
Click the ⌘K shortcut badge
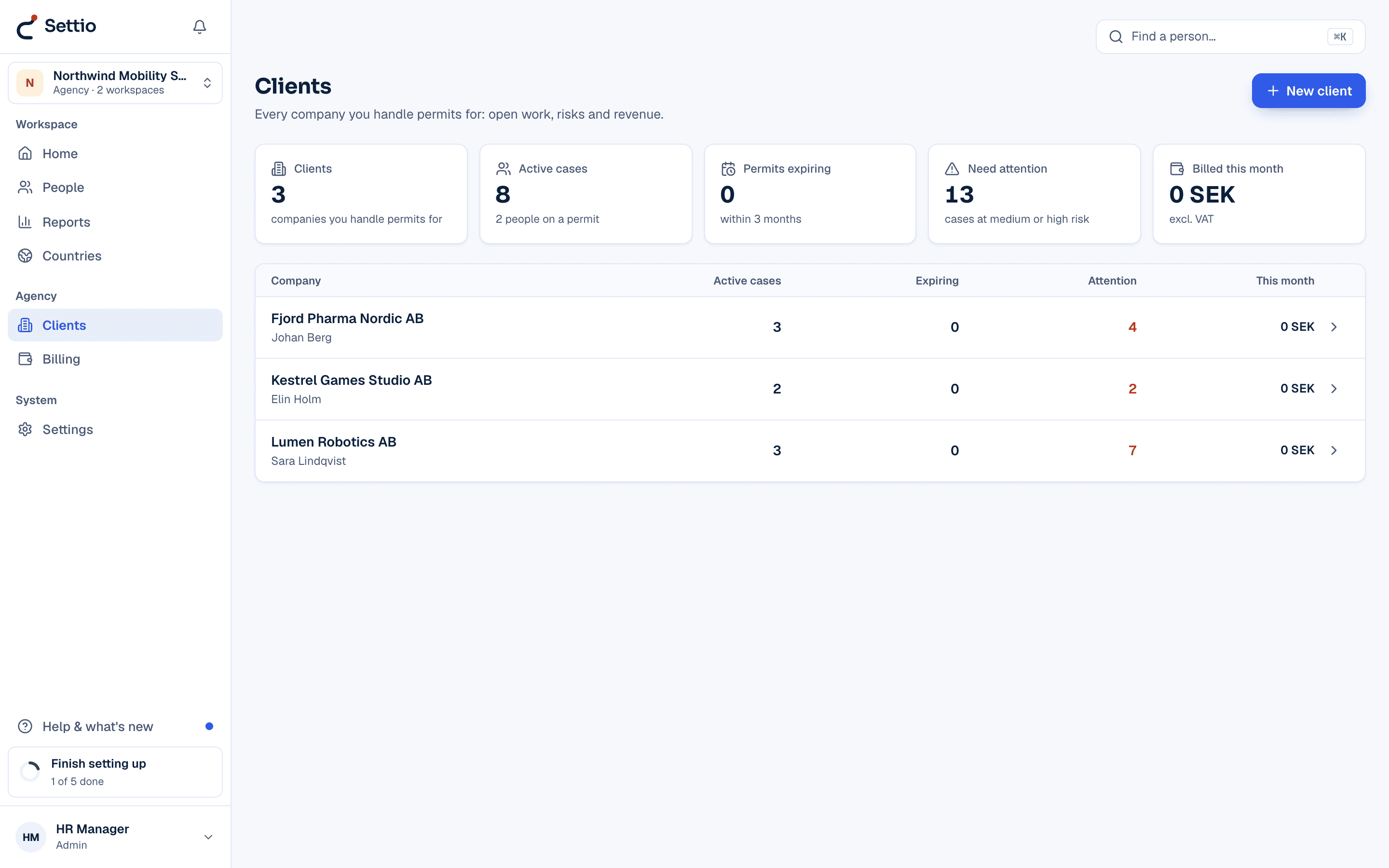click(1340, 37)
